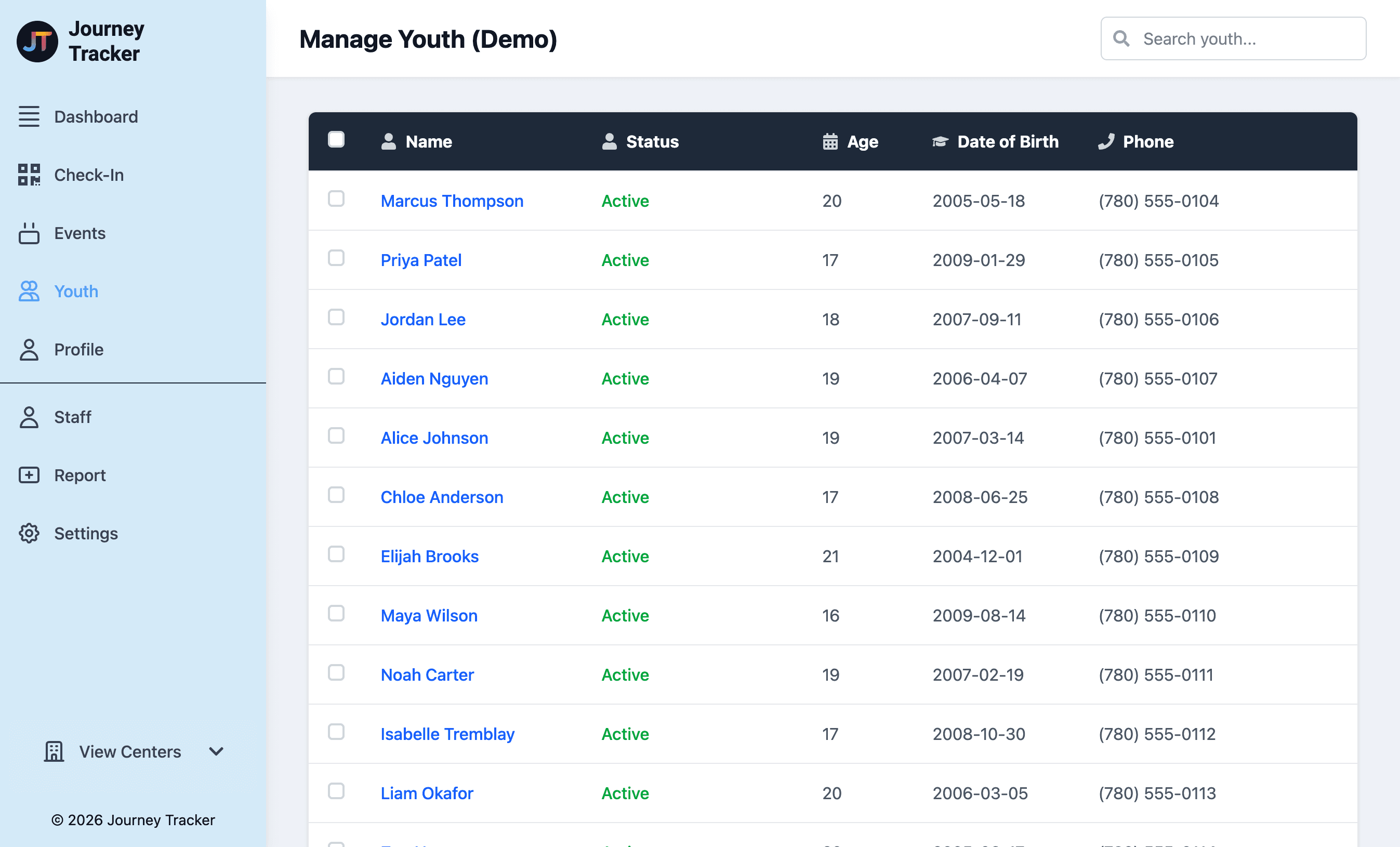Click birth date 2009-08-14
Image resolution: width=1400 pixels, height=847 pixels.
(x=979, y=615)
